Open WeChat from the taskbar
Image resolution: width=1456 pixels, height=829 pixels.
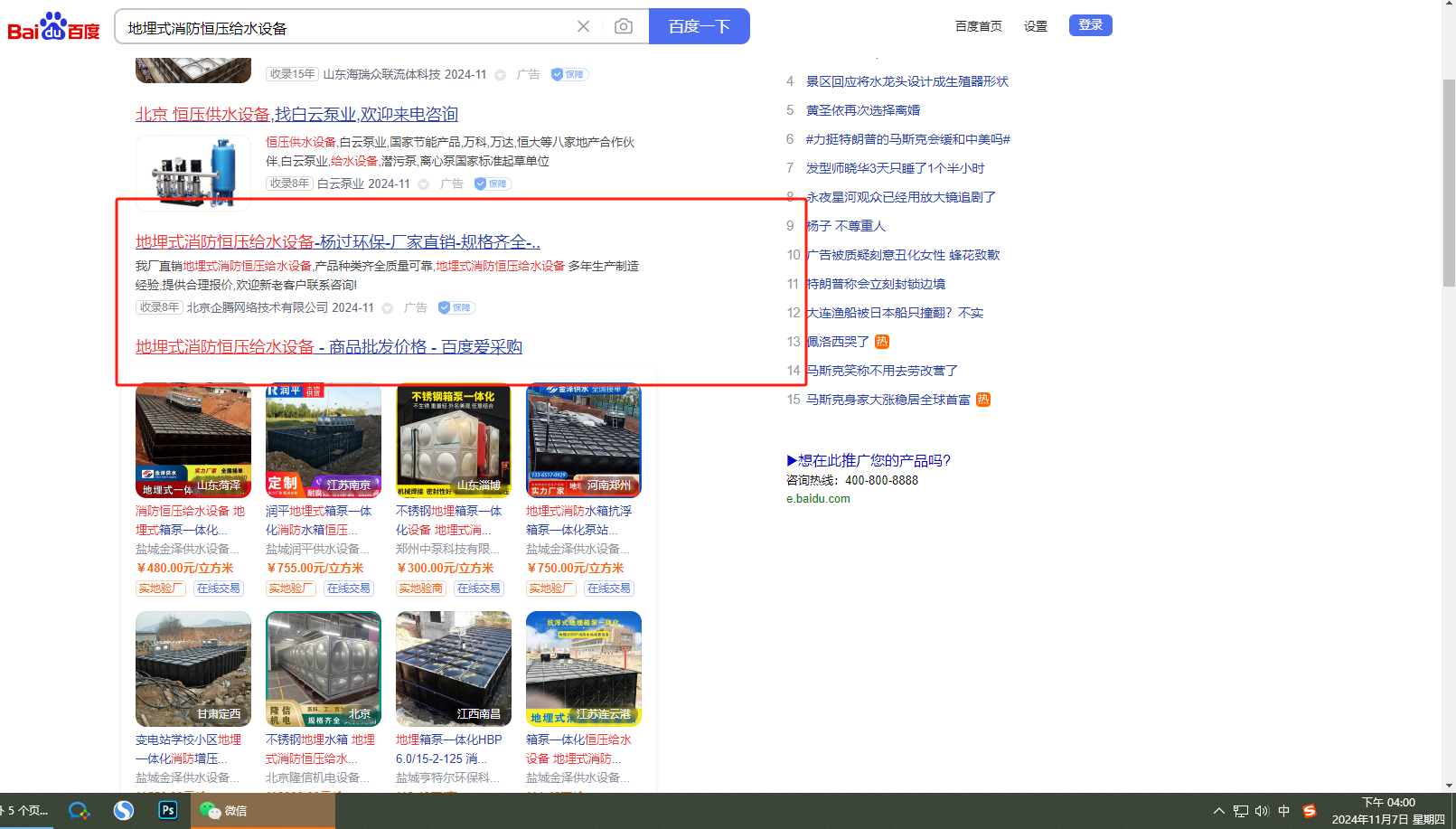click(x=224, y=810)
